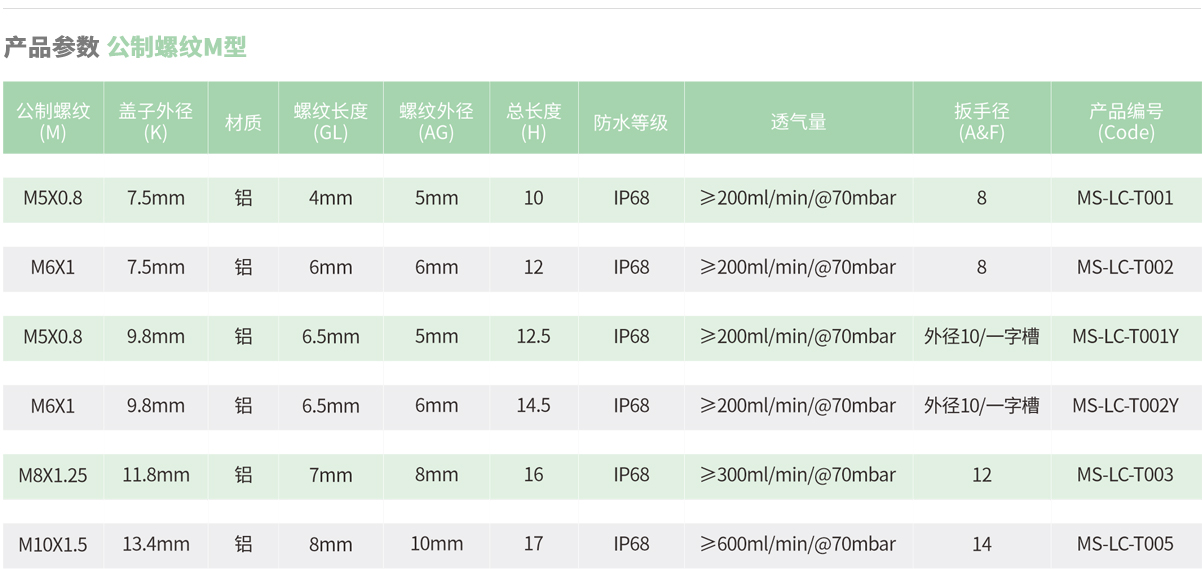Viewport: 1202px width, 569px height.
Task: Select the 产品编号 (Code) column header
Action: (1125, 121)
